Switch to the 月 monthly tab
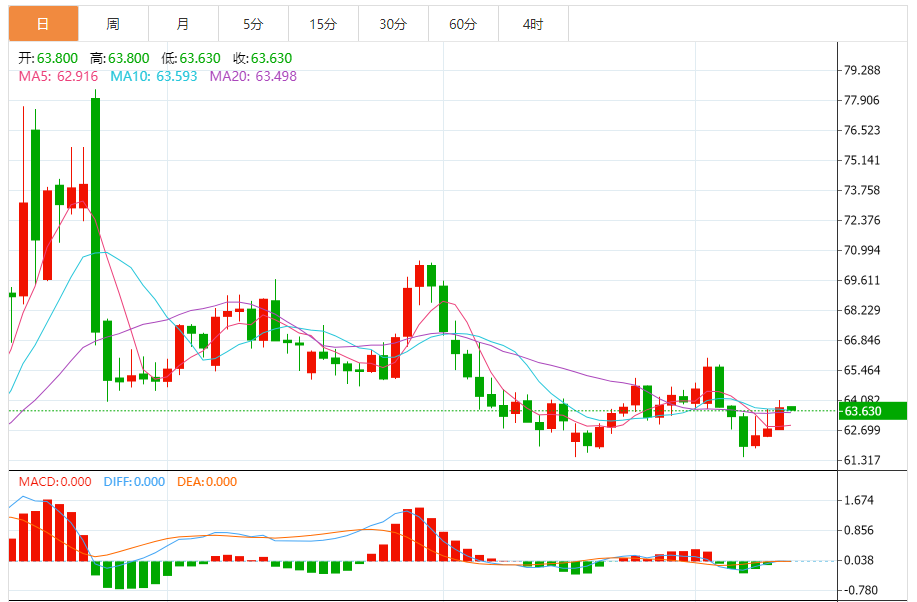 click(183, 24)
